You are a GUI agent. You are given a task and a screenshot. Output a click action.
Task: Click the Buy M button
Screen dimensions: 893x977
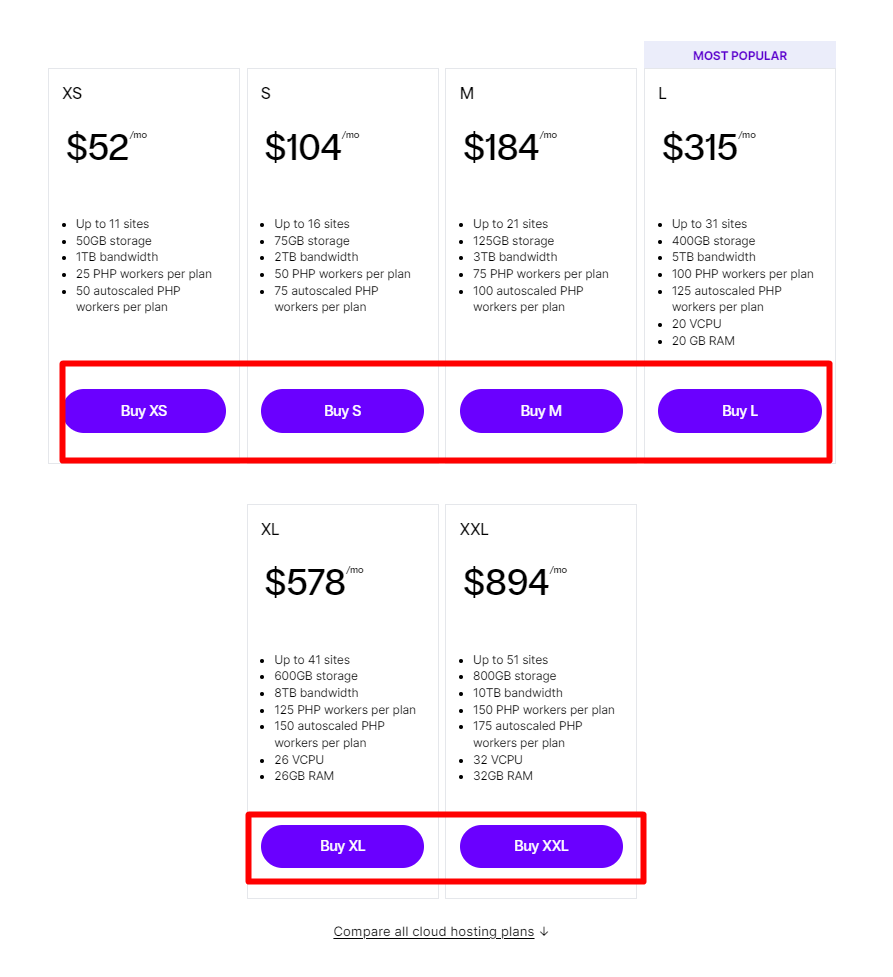click(541, 411)
